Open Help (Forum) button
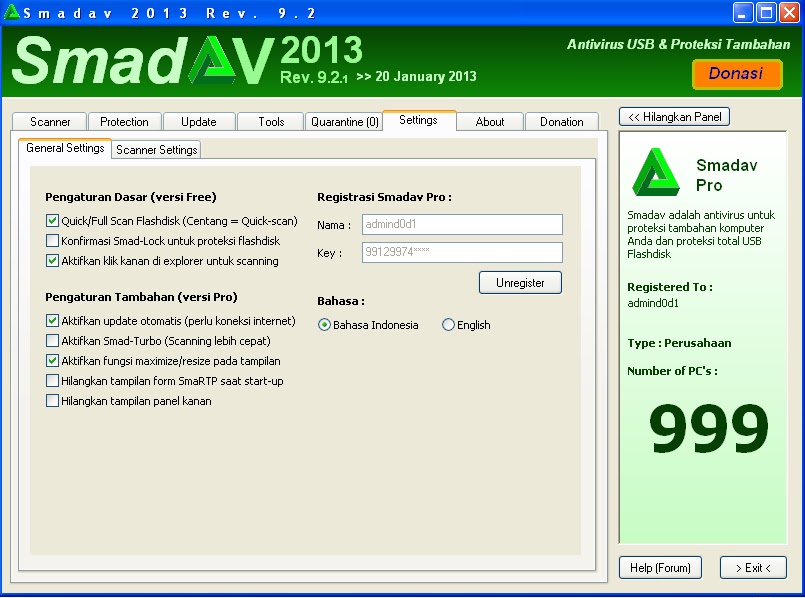This screenshot has height=598, width=805. (x=660, y=568)
